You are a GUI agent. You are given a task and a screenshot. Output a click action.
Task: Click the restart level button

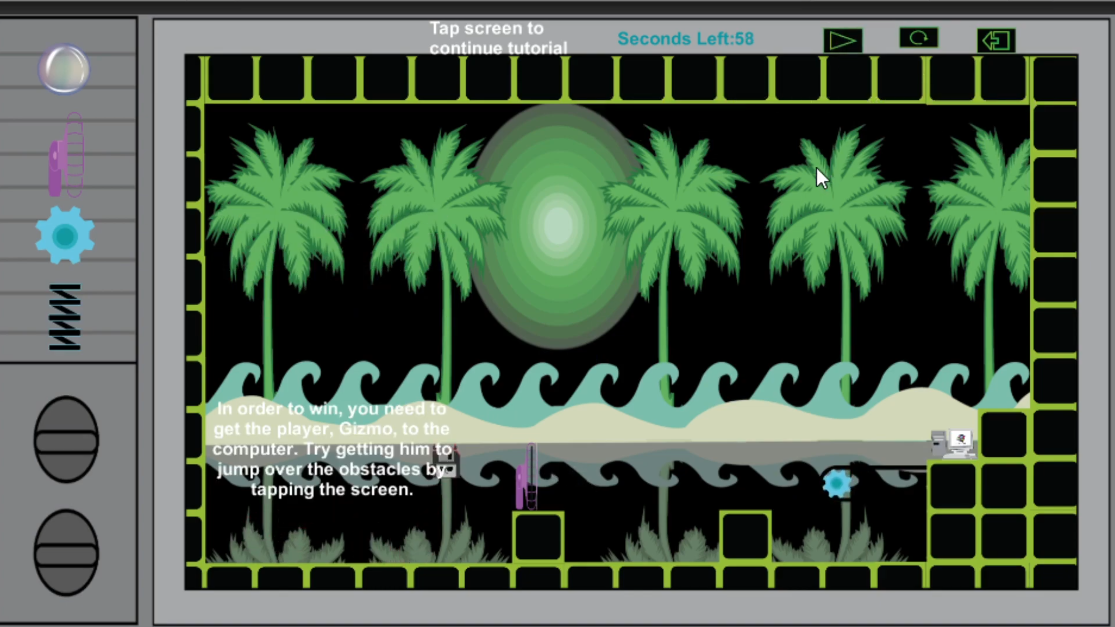pos(918,38)
